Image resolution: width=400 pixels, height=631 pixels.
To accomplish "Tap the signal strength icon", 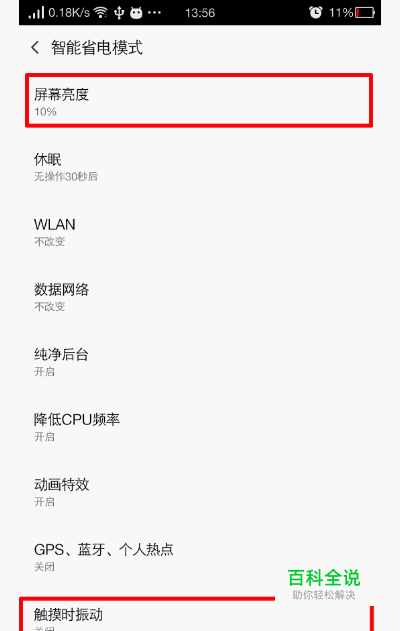I will 36,13.
